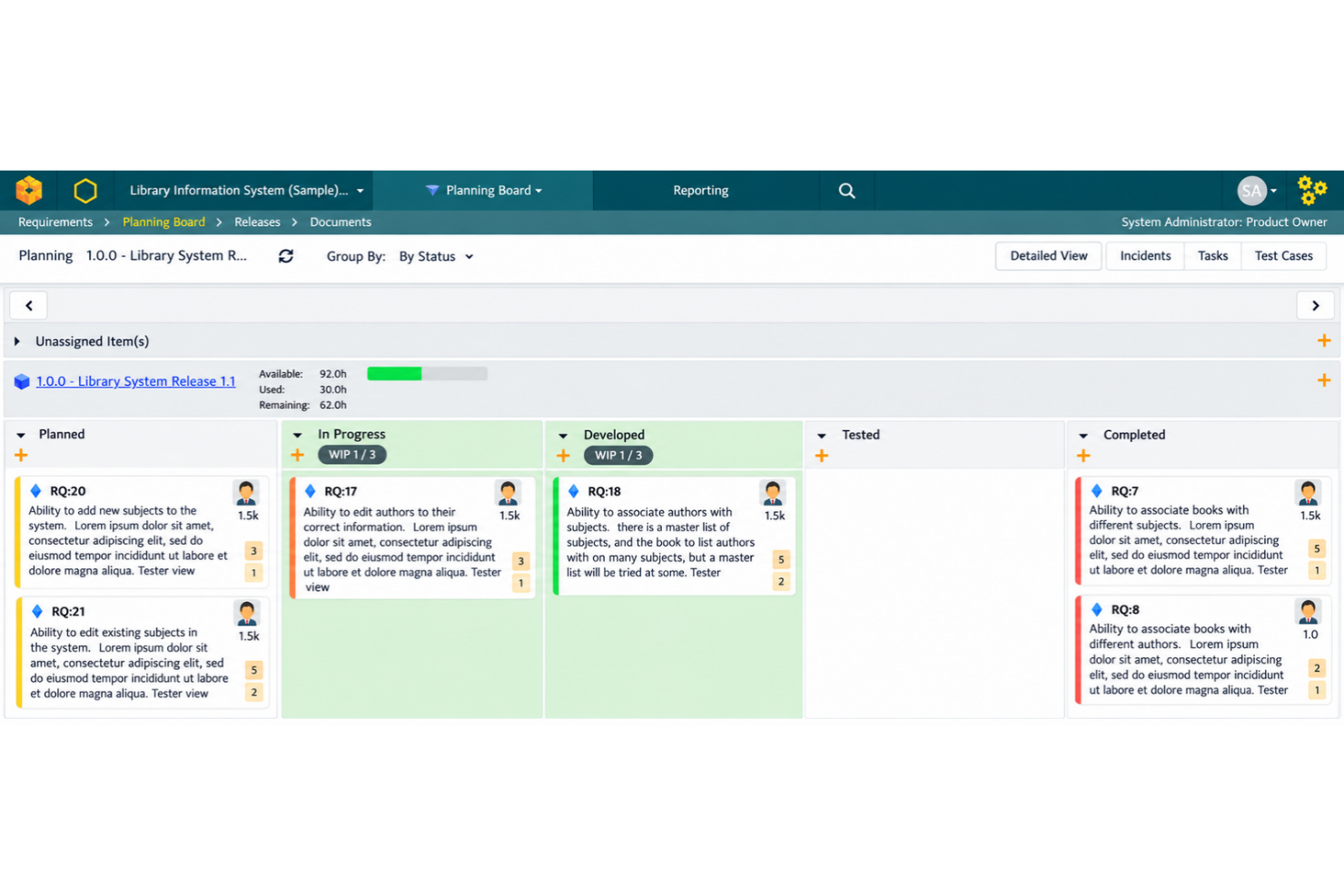Collapse the Planned column
Screen dimensions: 1344x896
click(x=21, y=435)
